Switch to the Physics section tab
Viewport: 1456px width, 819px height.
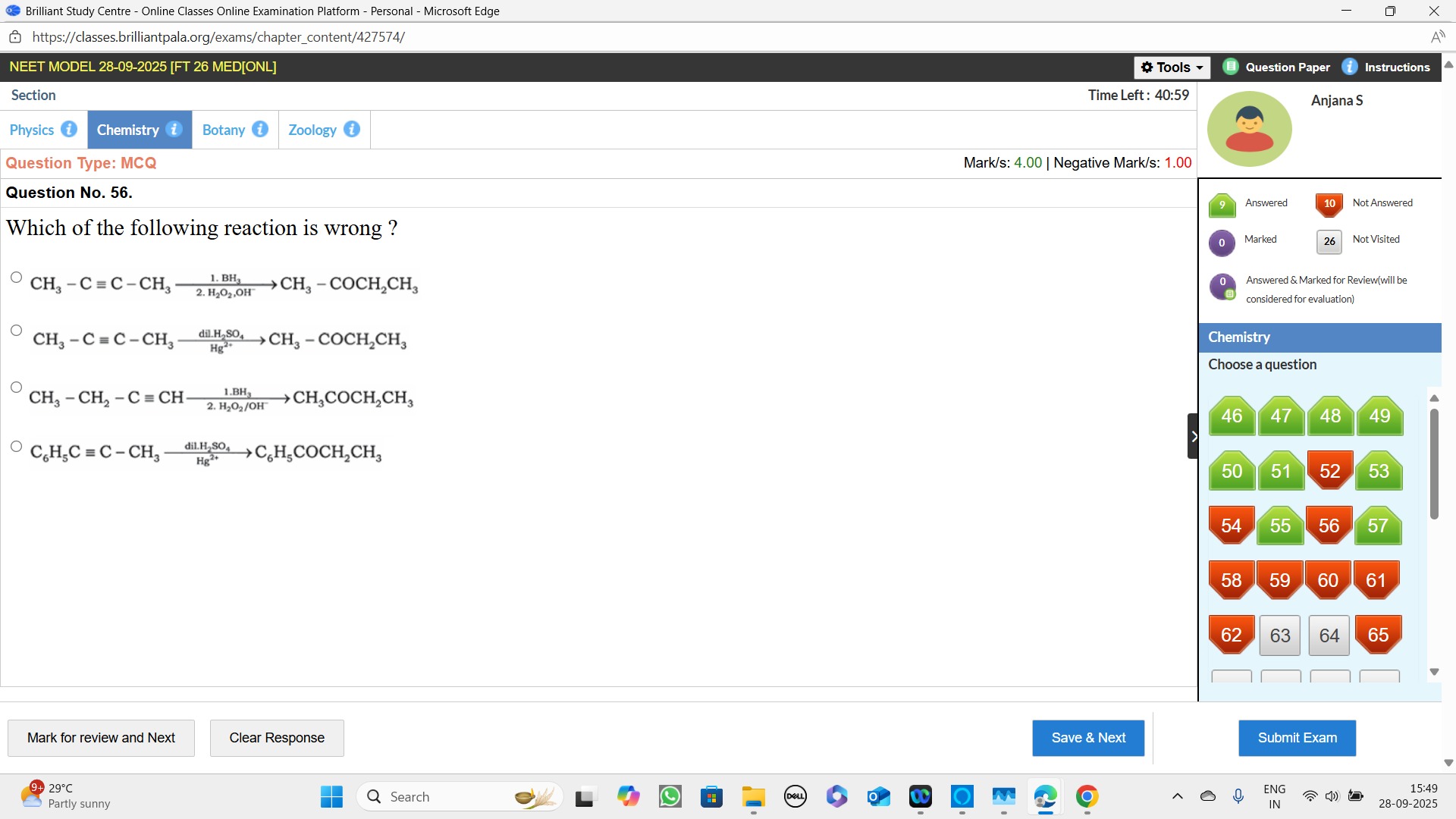pos(32,130)
